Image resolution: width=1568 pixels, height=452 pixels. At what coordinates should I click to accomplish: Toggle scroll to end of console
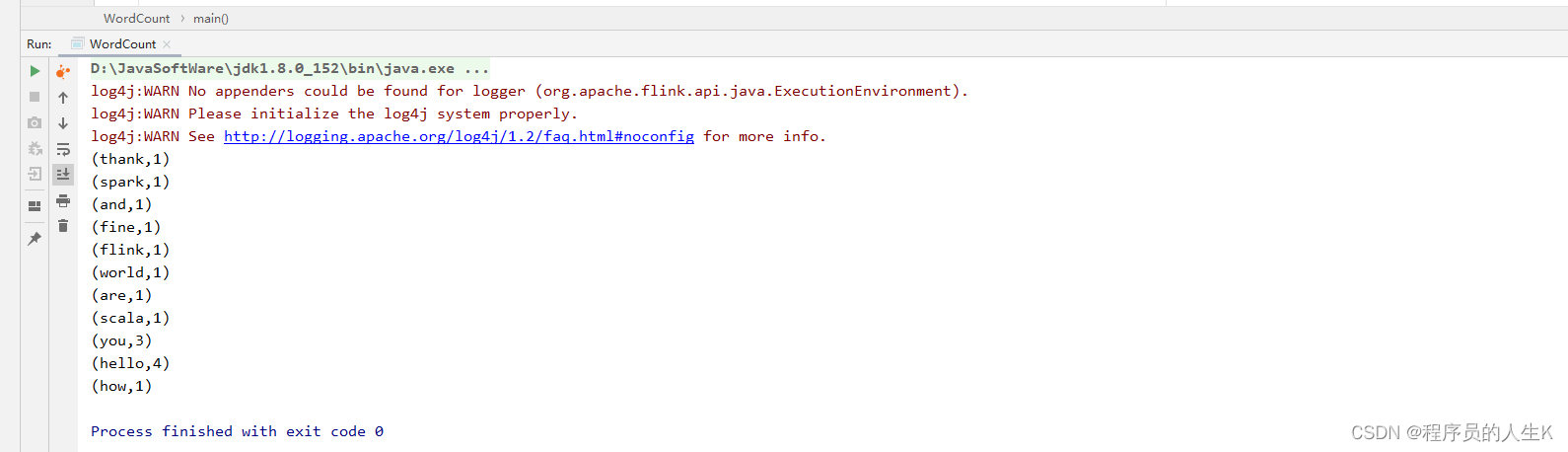pyautogui.click(x=63, y=175)
